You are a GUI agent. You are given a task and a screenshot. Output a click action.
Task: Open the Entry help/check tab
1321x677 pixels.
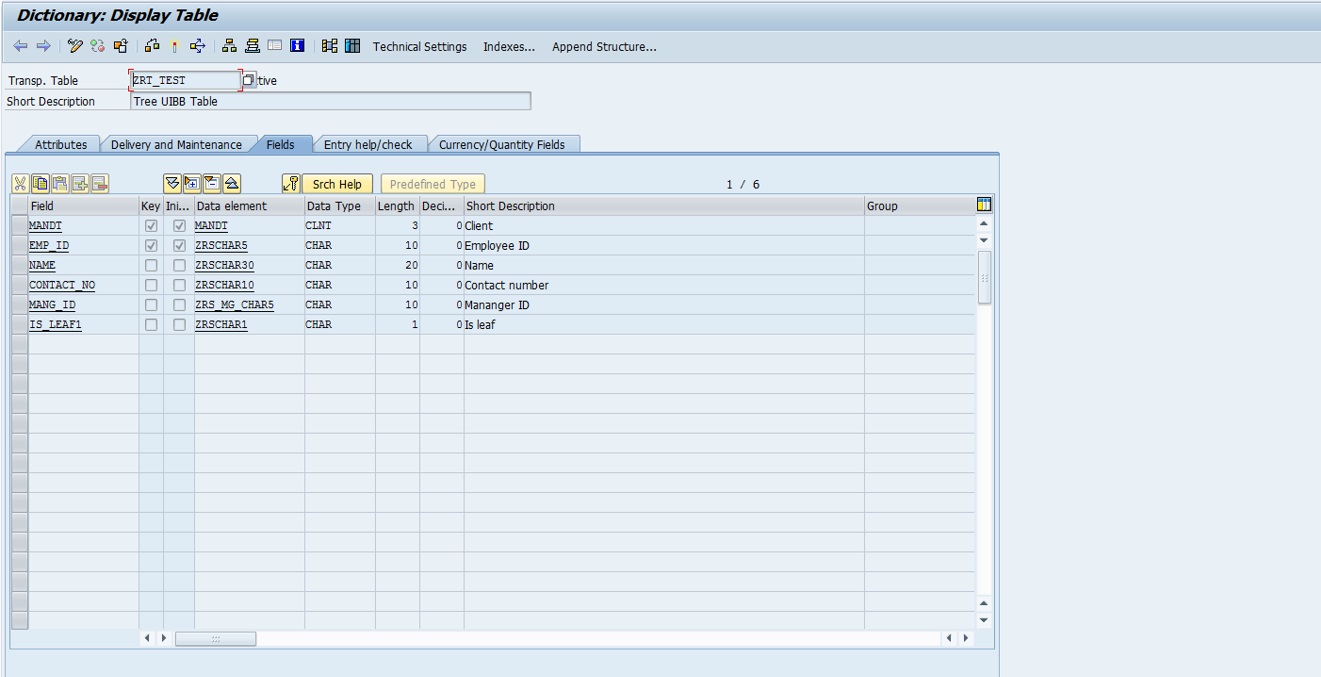tap(367, 144)
